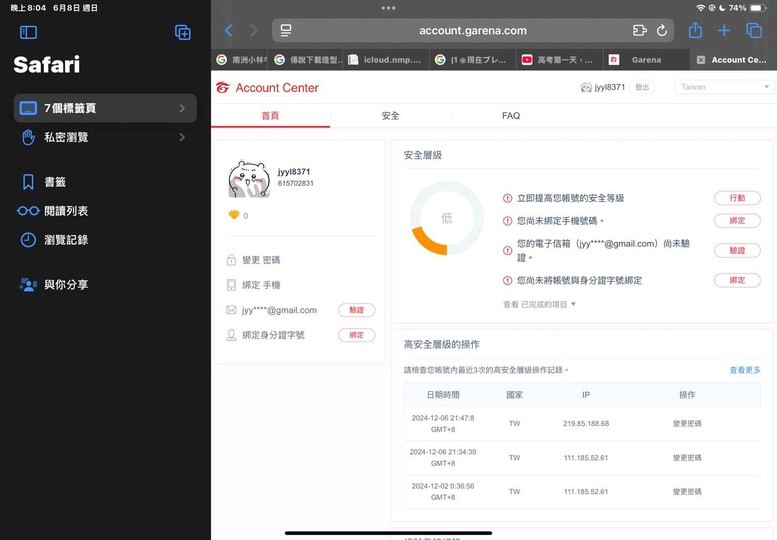Image resolution: width=777 pixels, height=540 pixels.
Task: Hide the Safari sidebar panel
Action: (x=28, y=33)
